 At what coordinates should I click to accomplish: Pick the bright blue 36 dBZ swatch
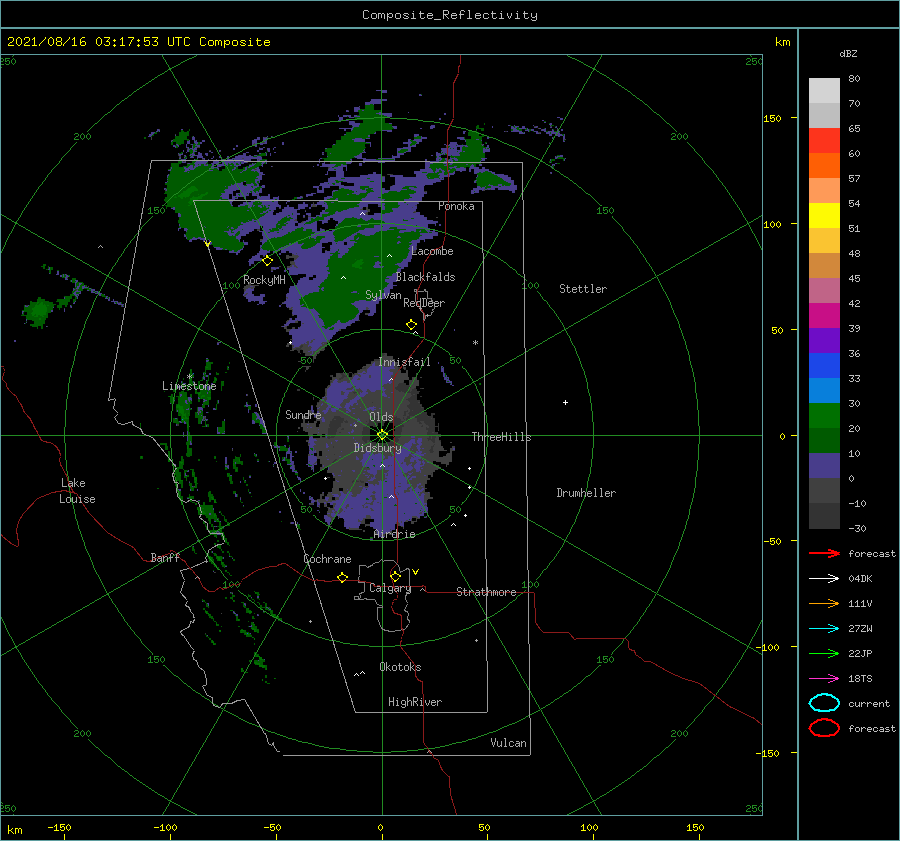click(824, 365)
